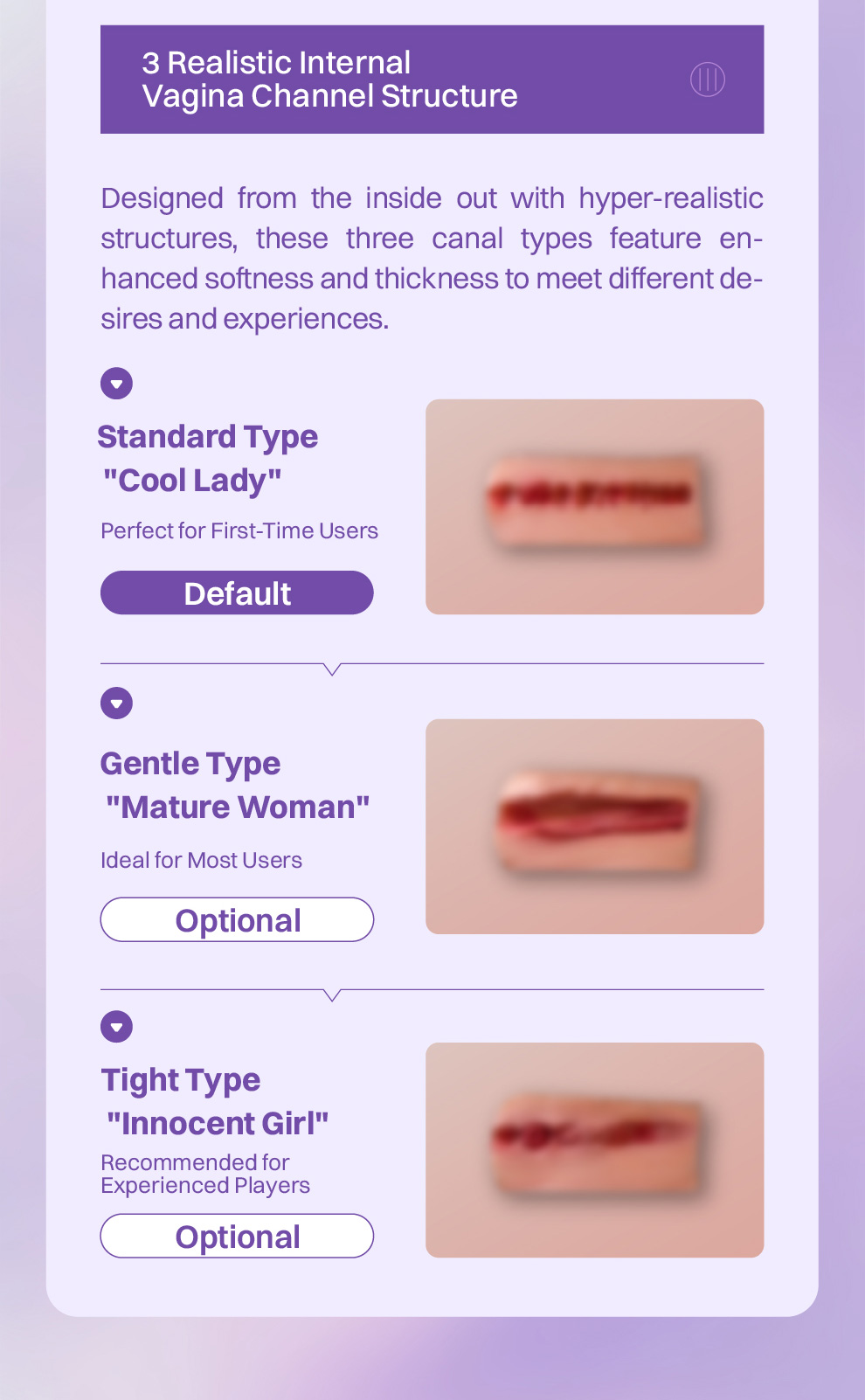865x1400 pixels.
Task: Expand the arrow icon above Tight Type
Action: click(116, 1027)
